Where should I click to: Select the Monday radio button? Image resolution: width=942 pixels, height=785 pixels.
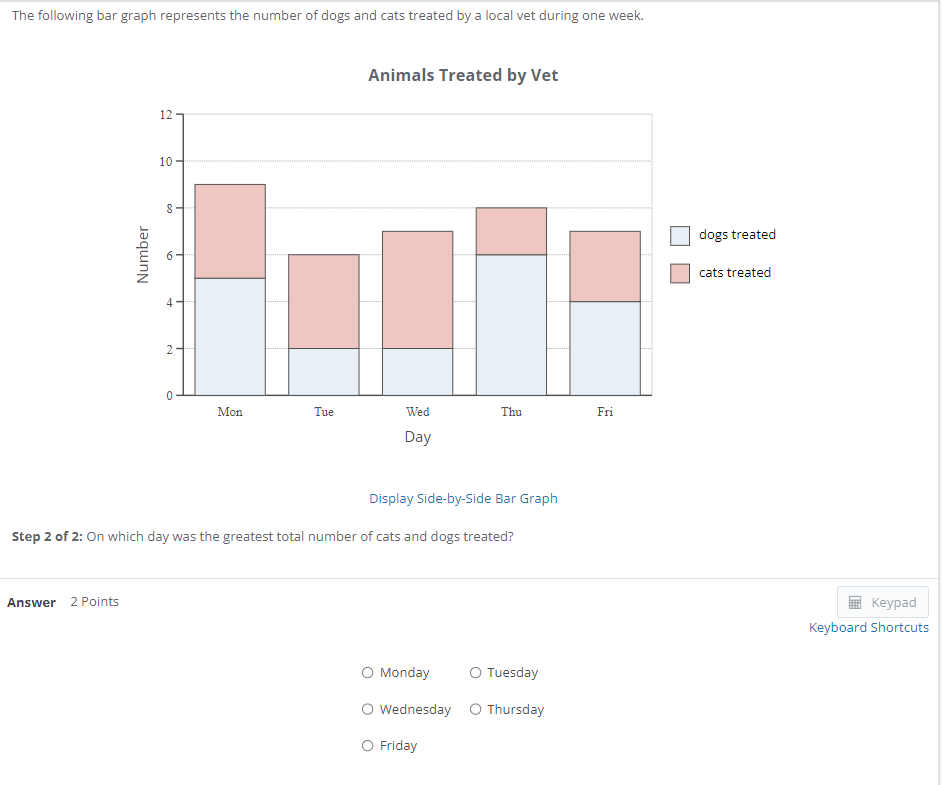click(367, 672)
